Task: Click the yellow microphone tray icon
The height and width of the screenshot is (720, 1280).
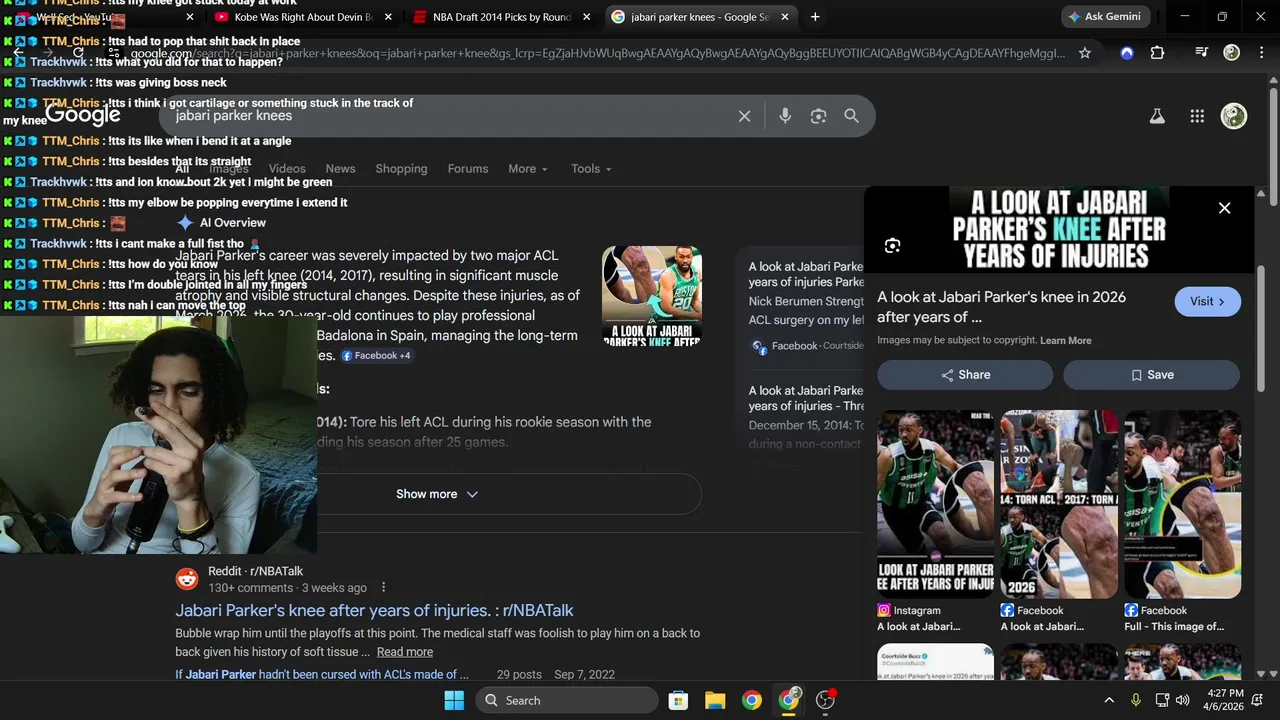Action: tap(1136, 700)
